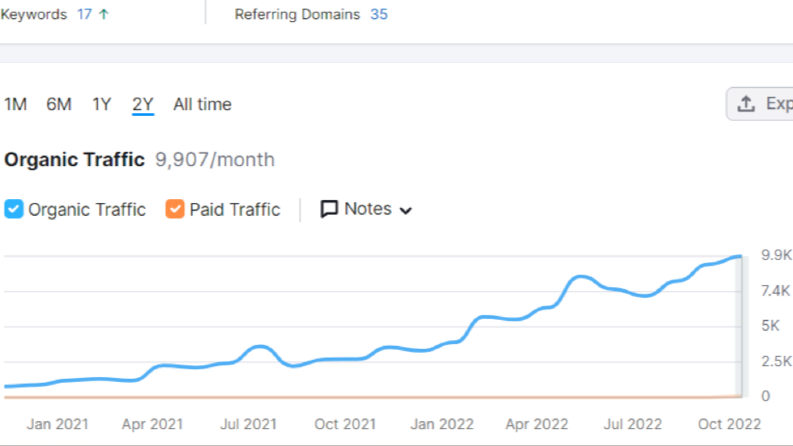Click the export upload arrow icon
Screen dimensions: 793x446
pyautogui.click(x=746, y=104)
